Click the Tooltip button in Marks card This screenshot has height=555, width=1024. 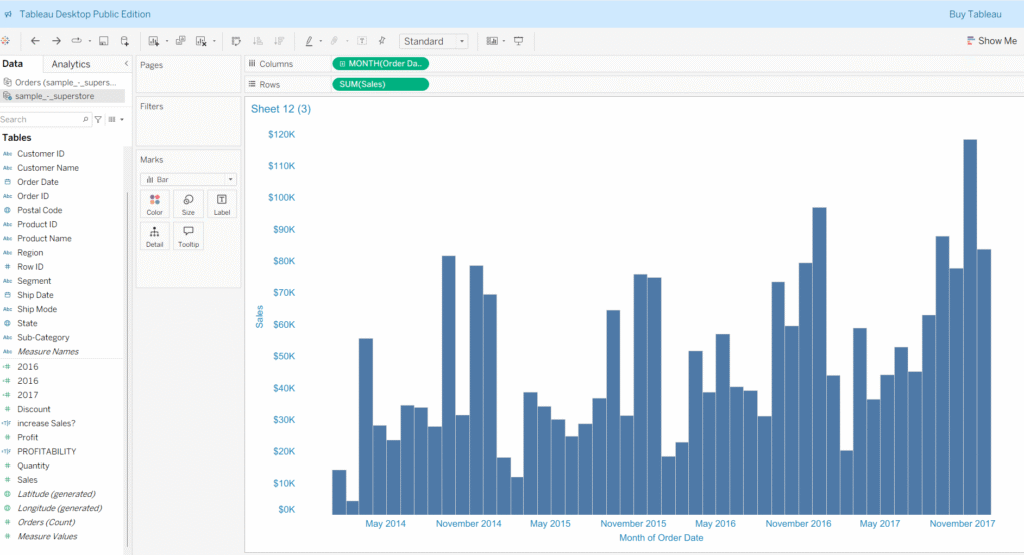(x=188, y=236)
